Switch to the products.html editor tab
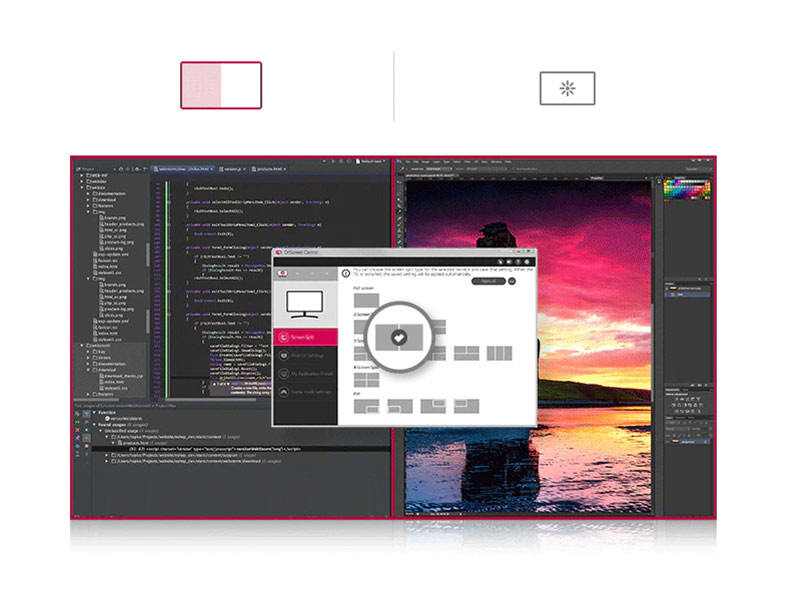800x600 pixels. [269, 169]
